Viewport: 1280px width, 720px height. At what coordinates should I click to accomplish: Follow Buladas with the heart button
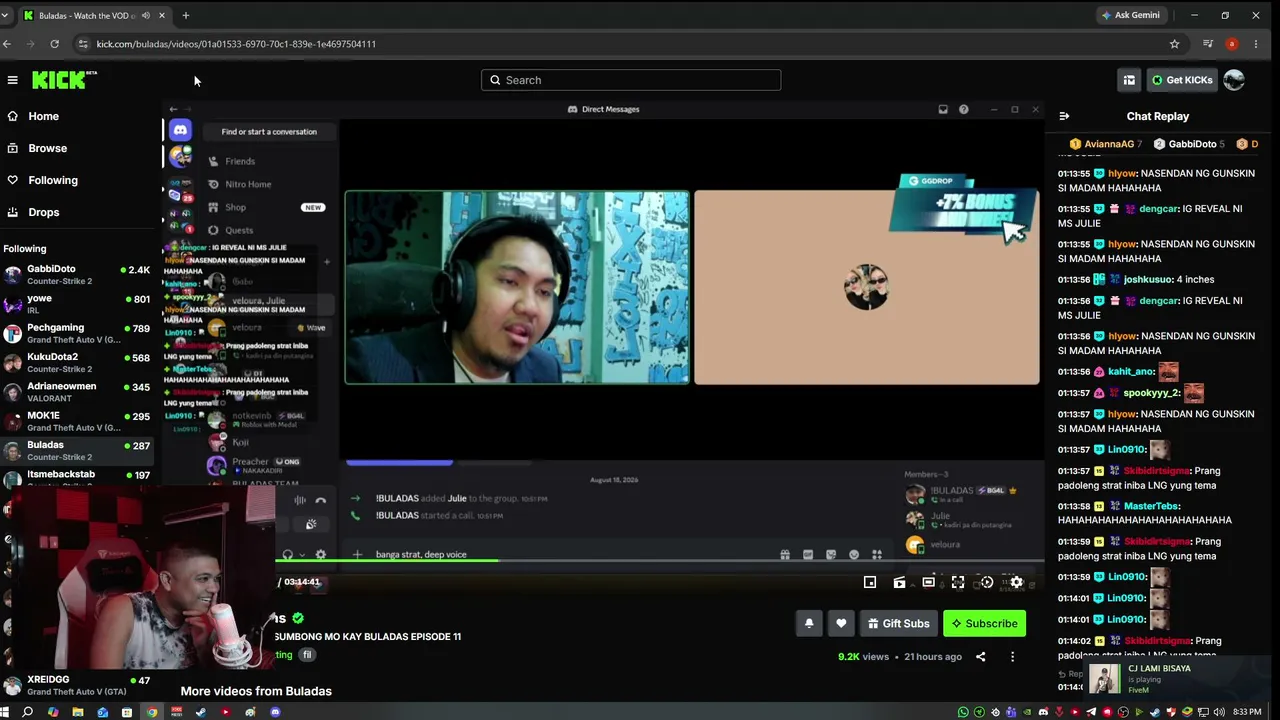click(841, 623)
